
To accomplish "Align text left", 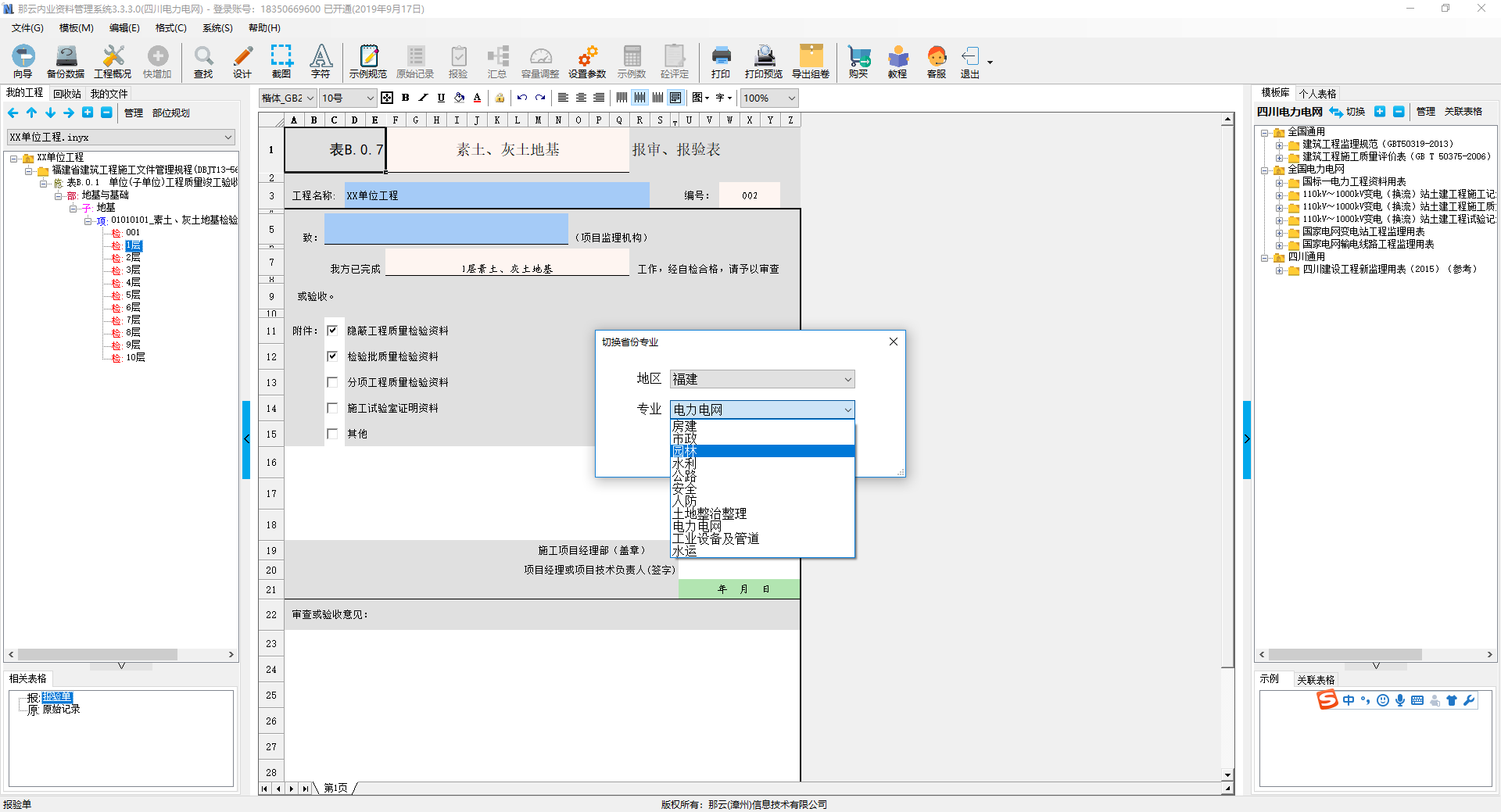I will coord(563,98).
